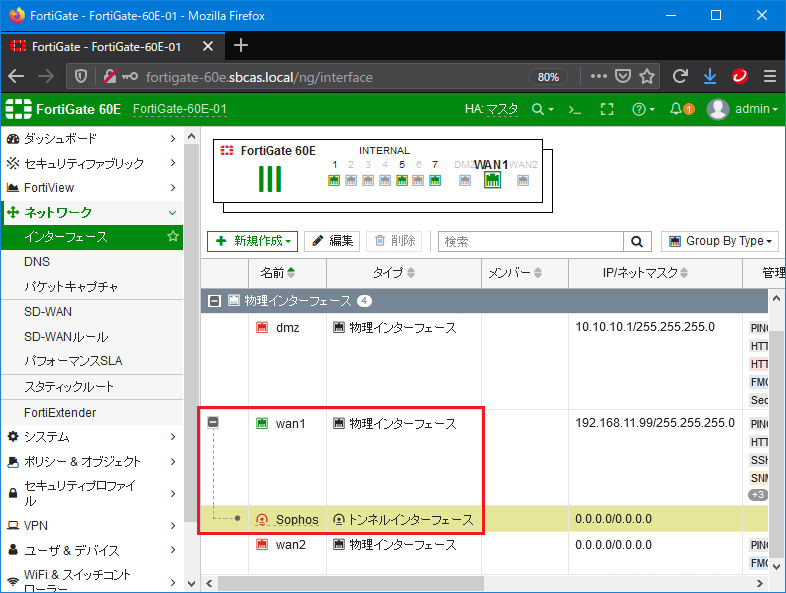Click the FortiGate-60E-01 hostname link

tap(179, 109)
